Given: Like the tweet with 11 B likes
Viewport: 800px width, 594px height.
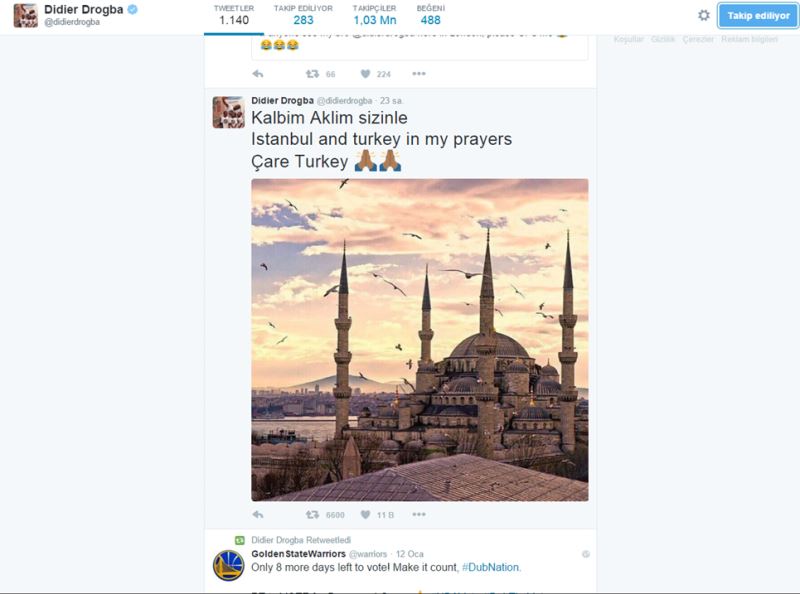Looking at the screenshot, I should click(365, 514).
